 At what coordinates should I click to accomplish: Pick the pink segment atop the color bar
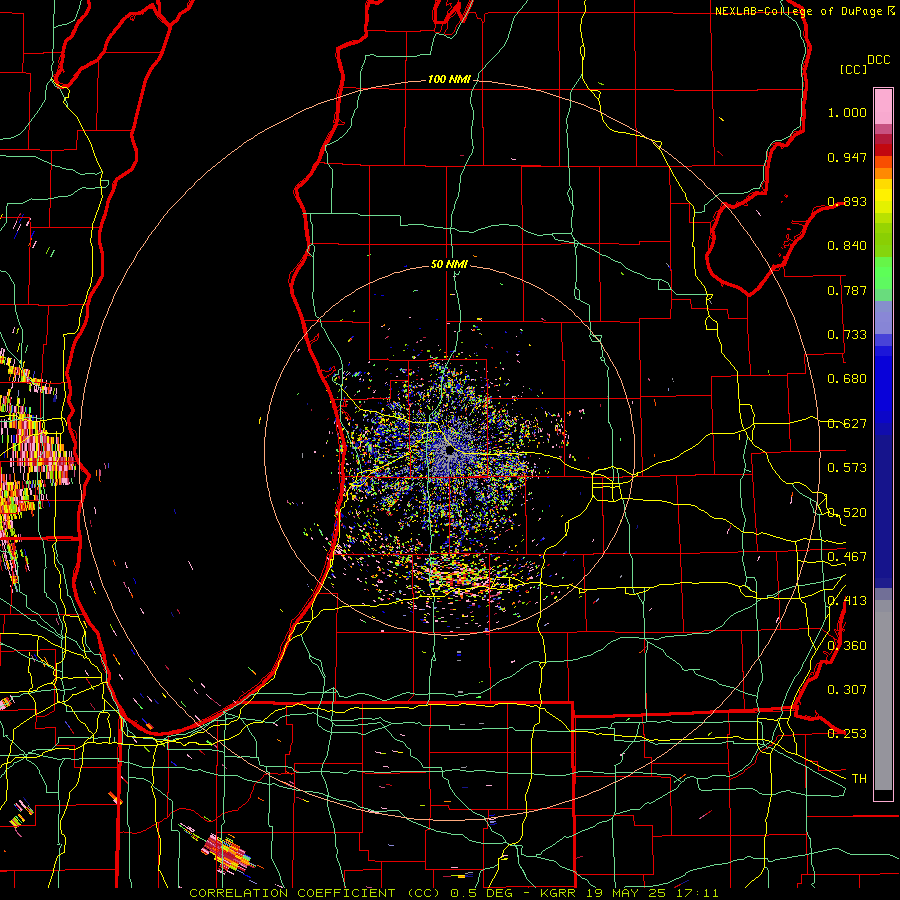click(883, 106)
